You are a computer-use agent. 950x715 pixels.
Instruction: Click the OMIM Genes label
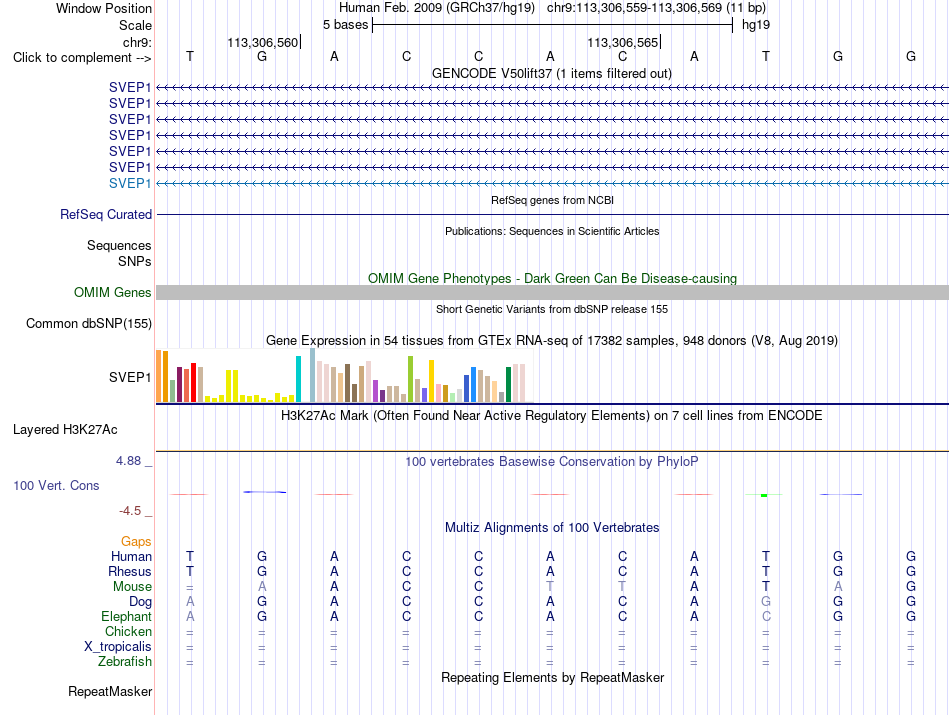point(112,293)
